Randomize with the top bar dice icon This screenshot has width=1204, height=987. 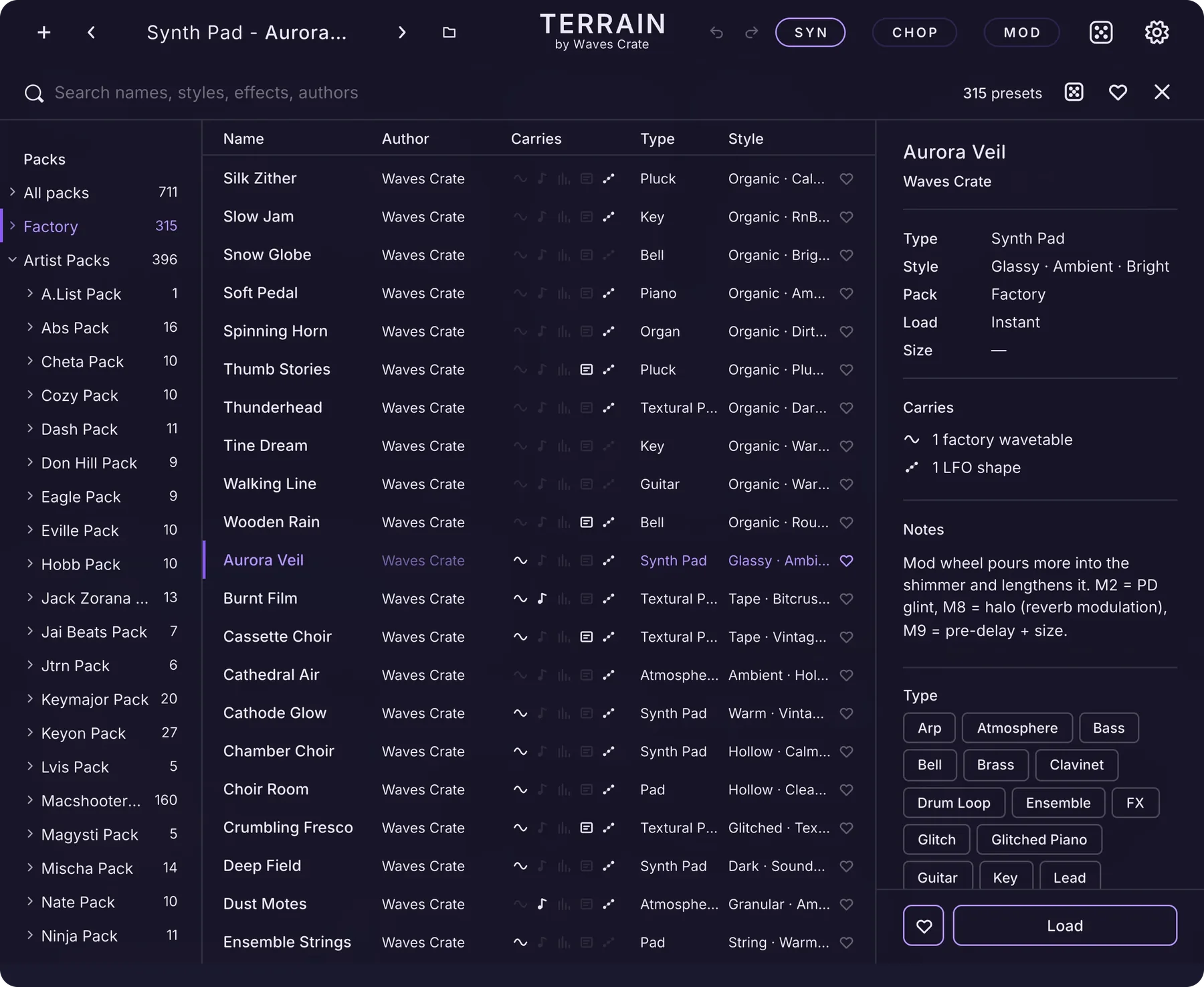(x=1101, y=32)
